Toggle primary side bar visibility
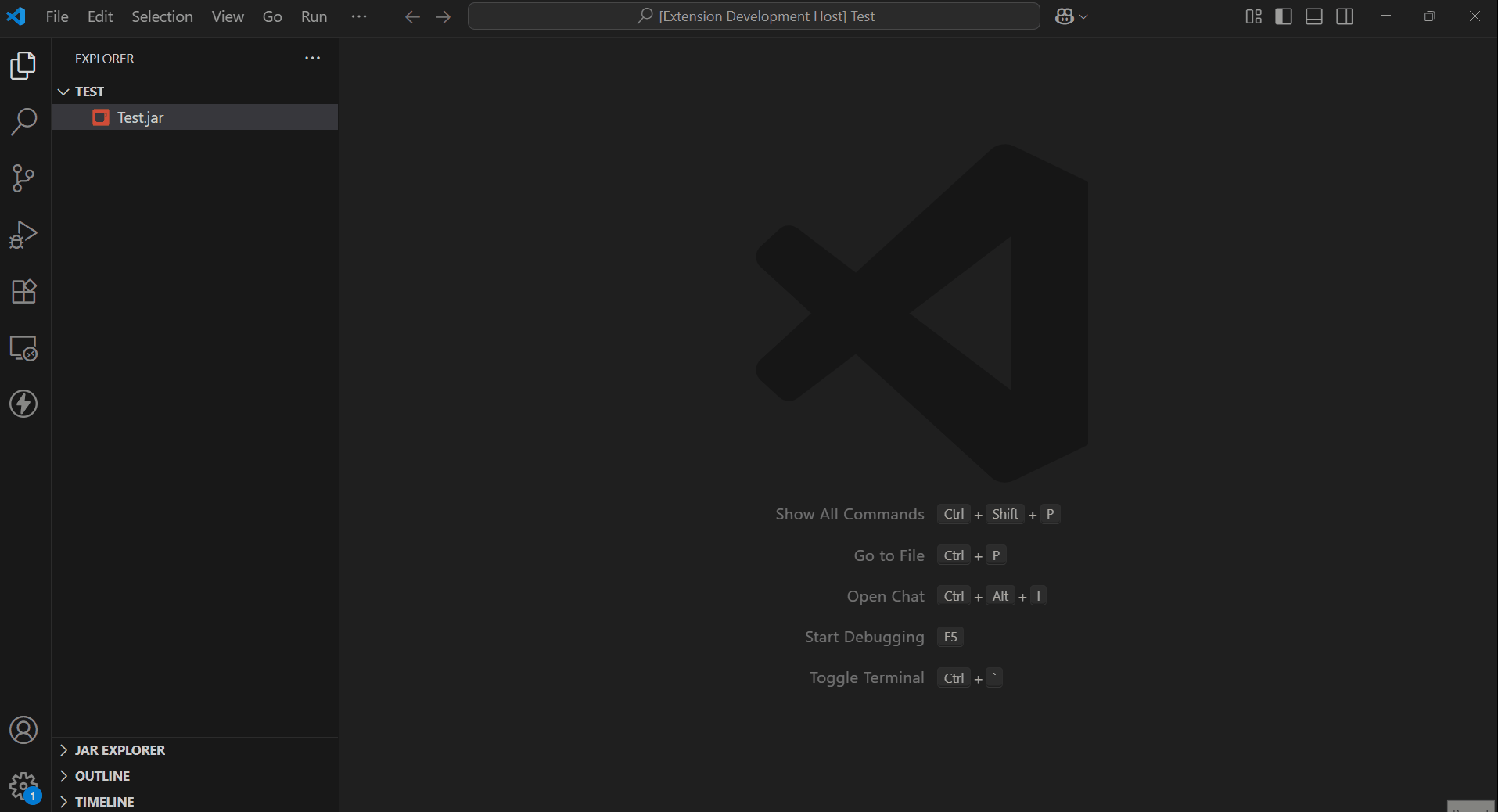The height and width of the screenshot is (812, 1498). coord(1284,16)
